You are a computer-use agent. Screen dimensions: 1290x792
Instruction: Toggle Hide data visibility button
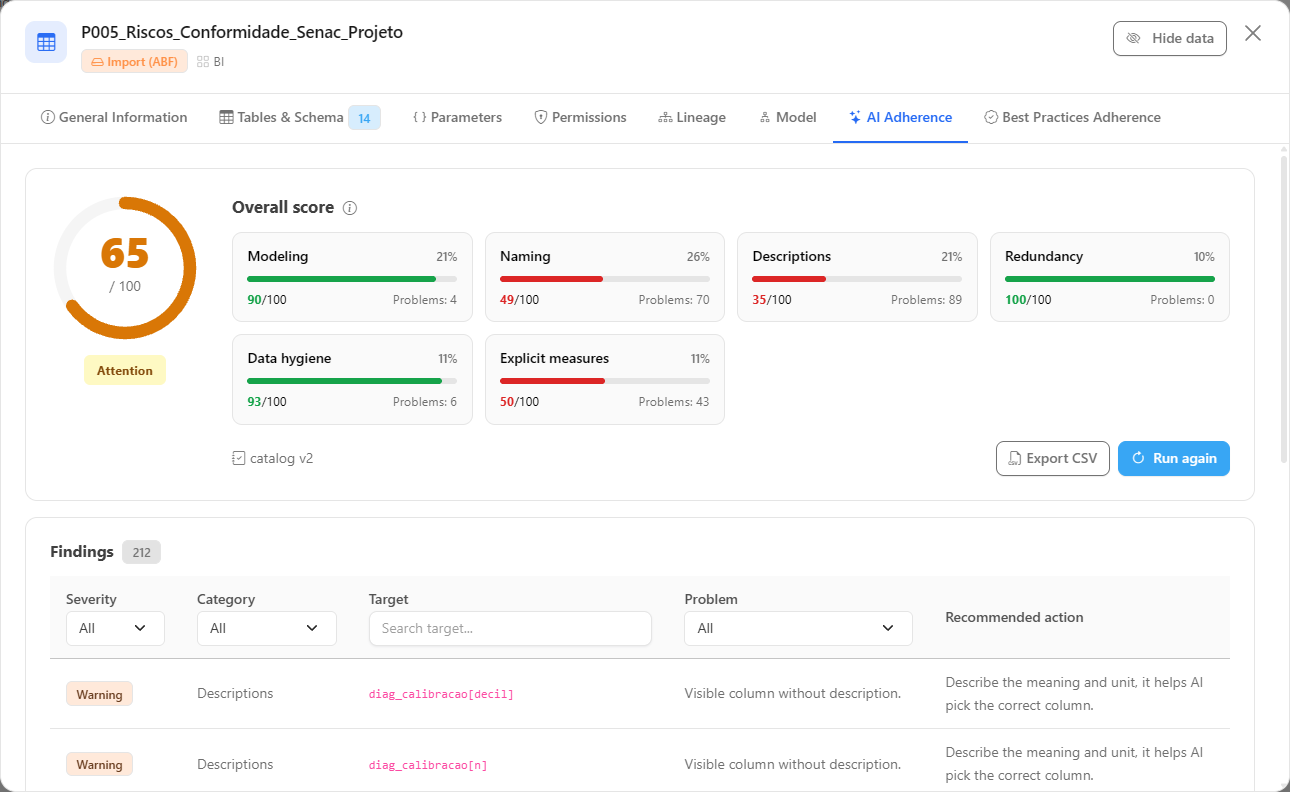(x=1170, y=38)
